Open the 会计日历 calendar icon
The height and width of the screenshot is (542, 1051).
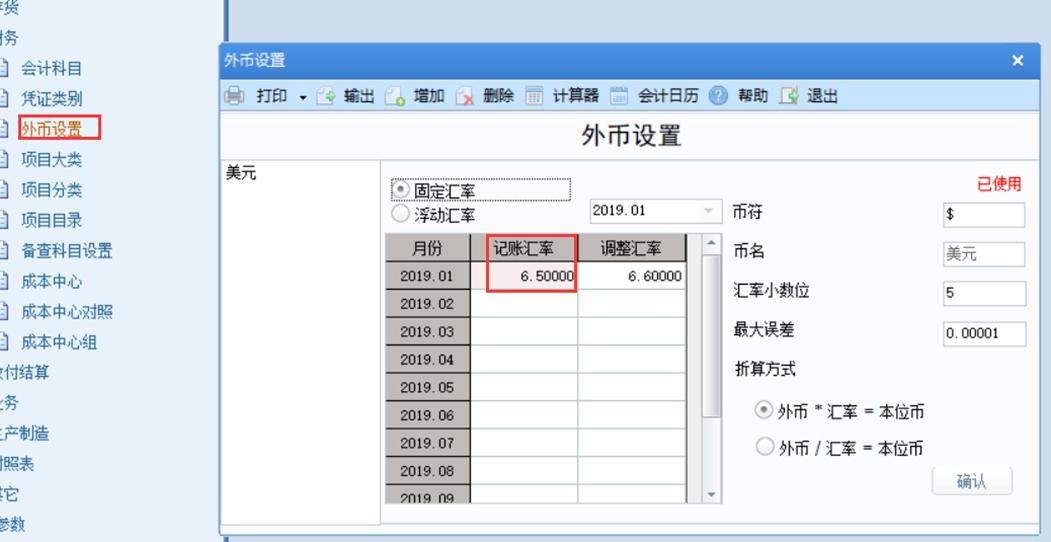tap(619, 96)
